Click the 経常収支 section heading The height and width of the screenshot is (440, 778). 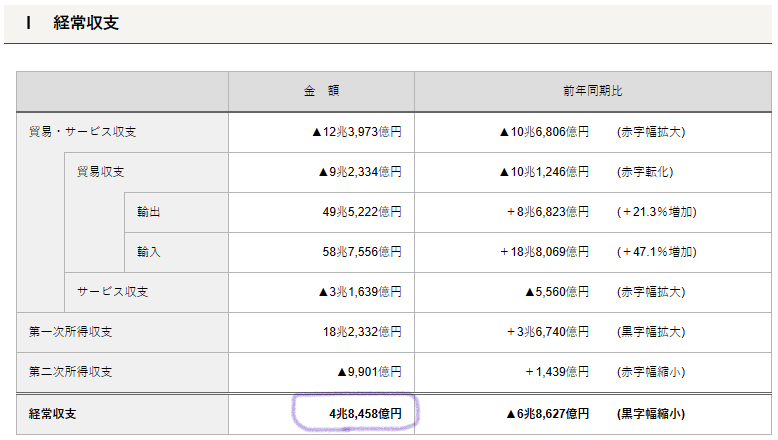pos(86,22)
